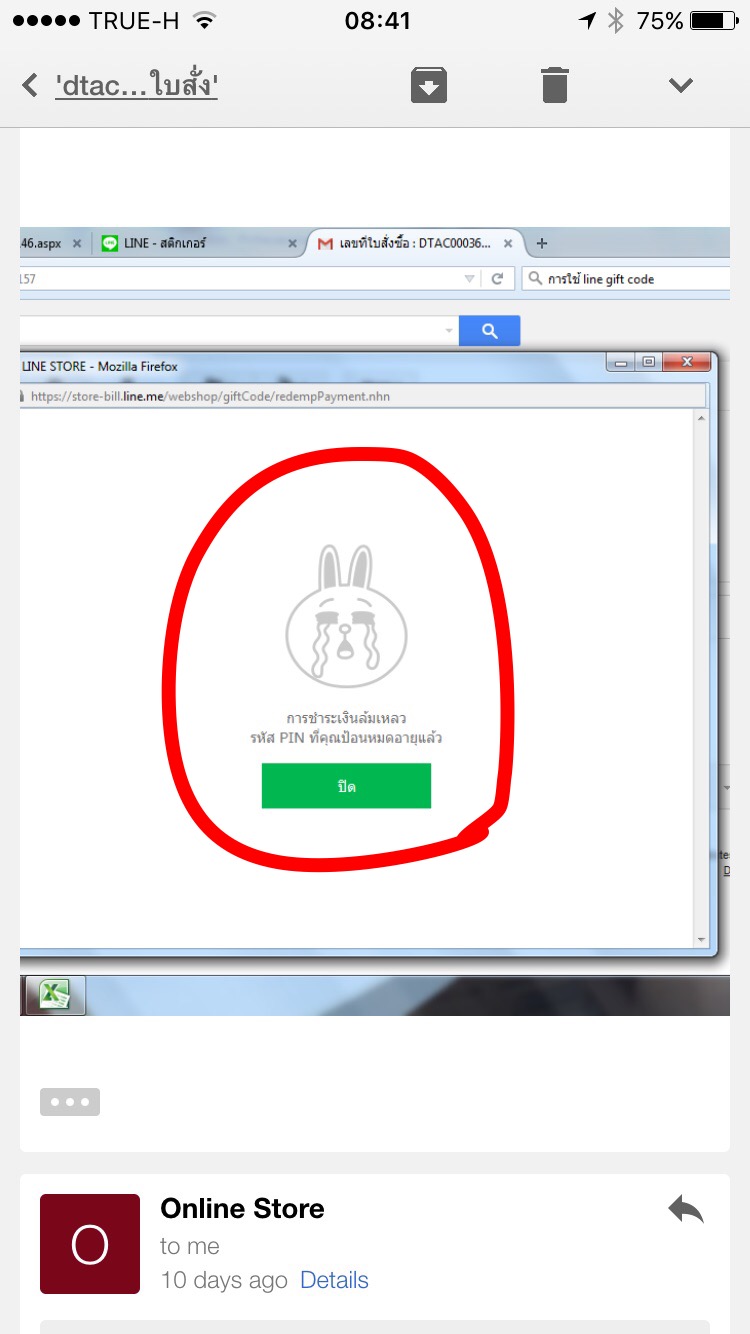Tap the battery indicator in the status bar
This screenshot has width=750, height=1334.
713,21
